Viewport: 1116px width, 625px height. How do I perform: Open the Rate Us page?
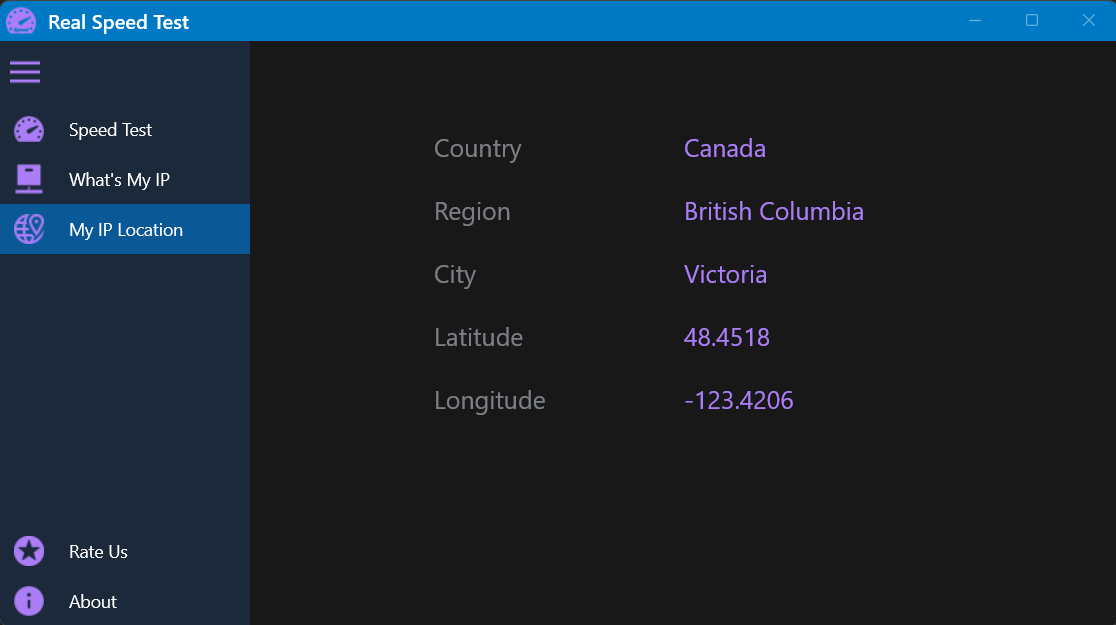tap(98, 551)
